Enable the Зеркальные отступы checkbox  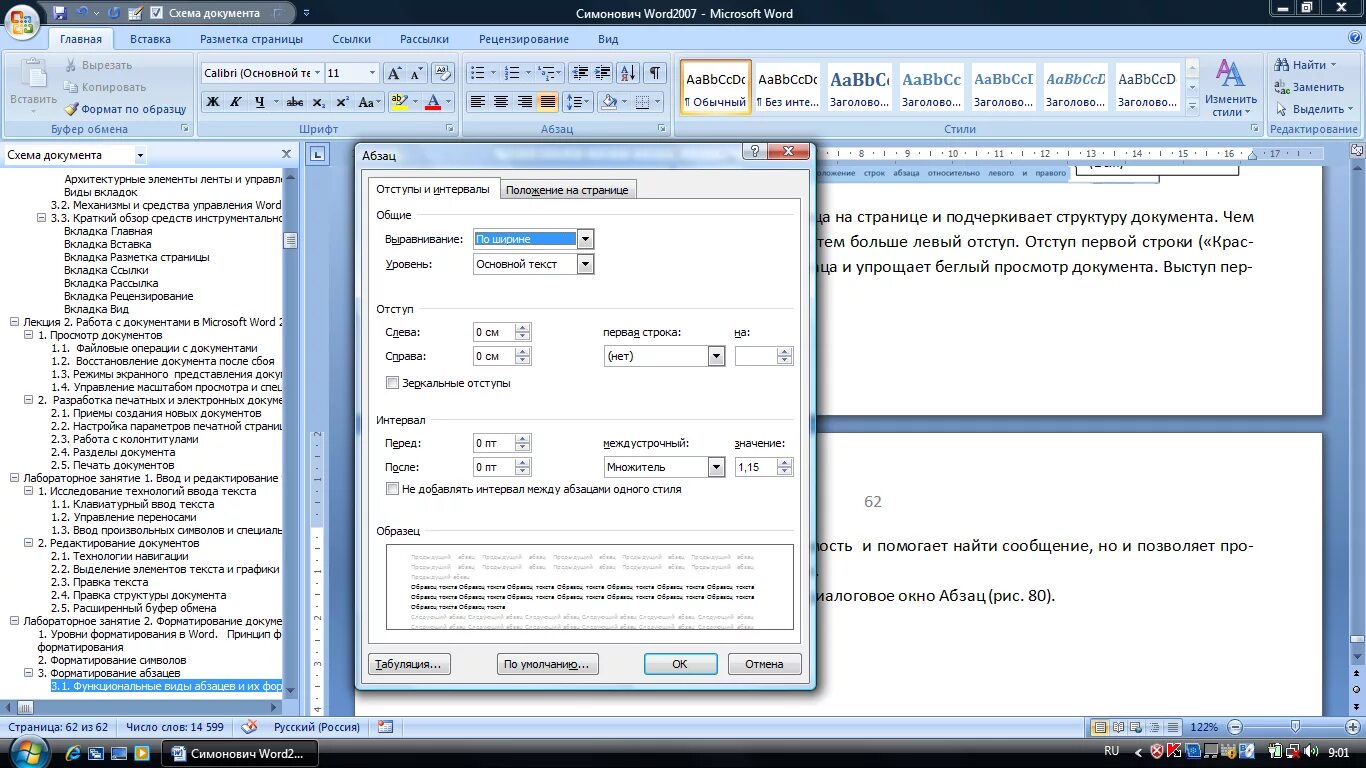click(x=392, y=383)
